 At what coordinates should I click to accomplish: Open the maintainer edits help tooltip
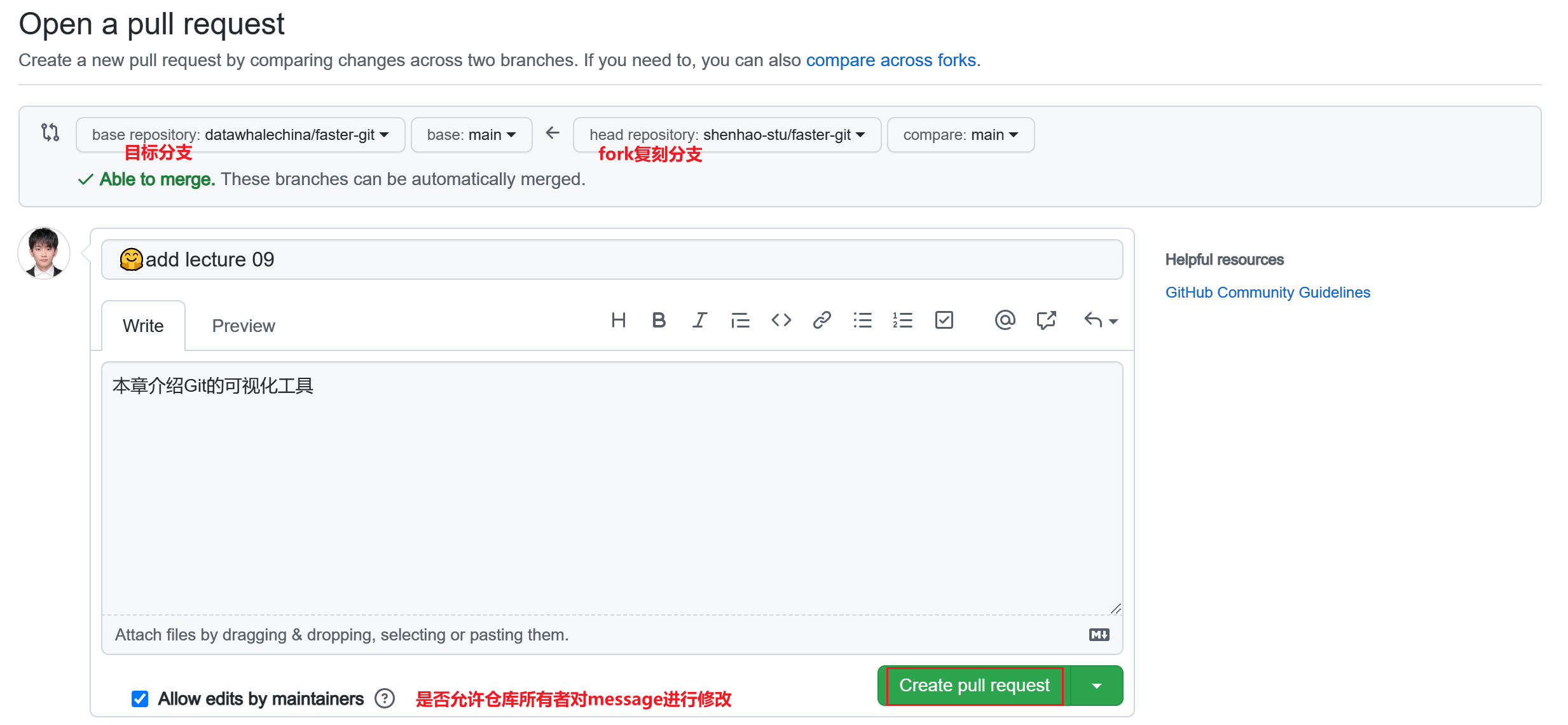tap(384, 699)
